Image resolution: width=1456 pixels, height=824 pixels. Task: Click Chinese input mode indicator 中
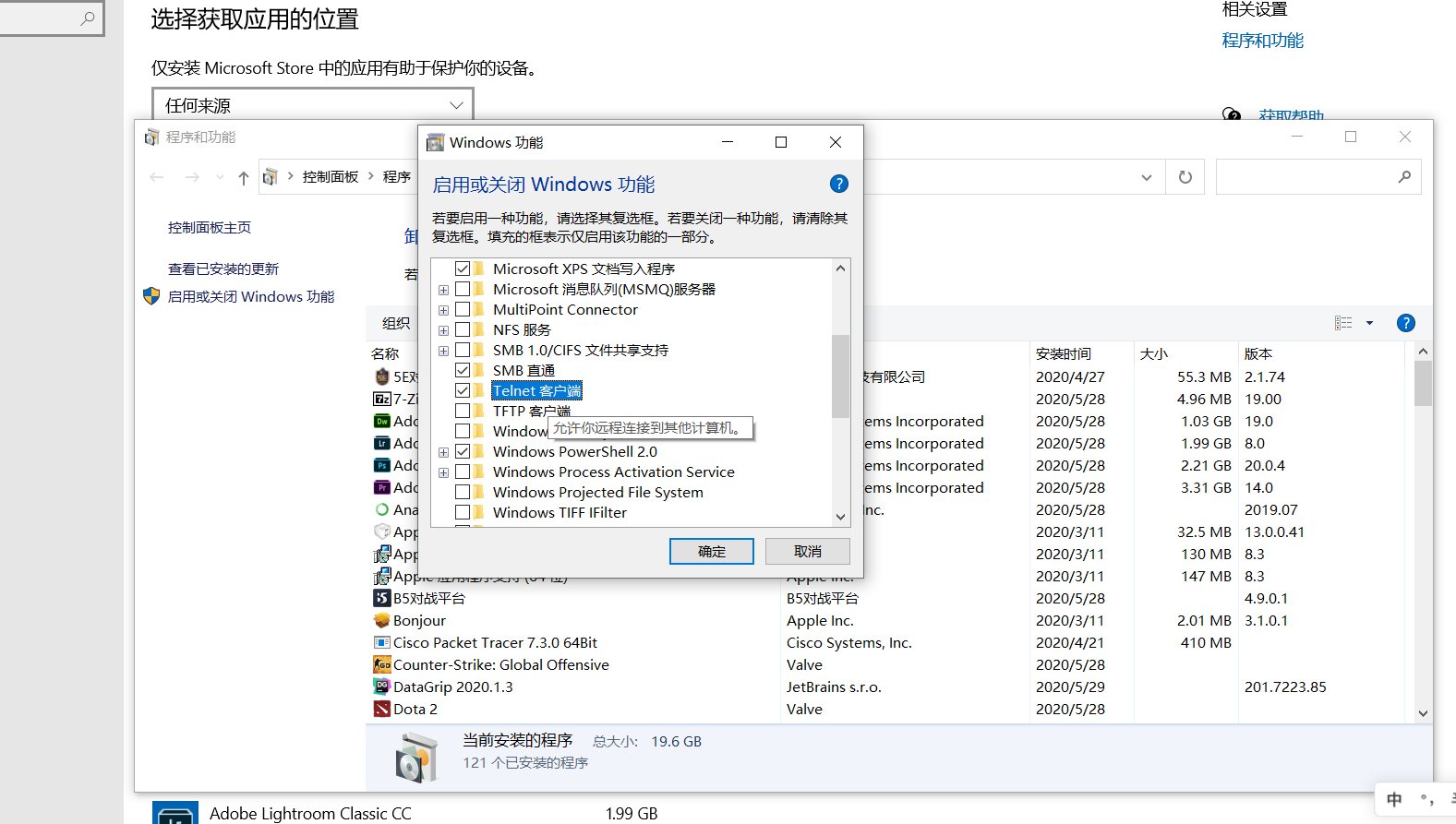[1394, 799]
